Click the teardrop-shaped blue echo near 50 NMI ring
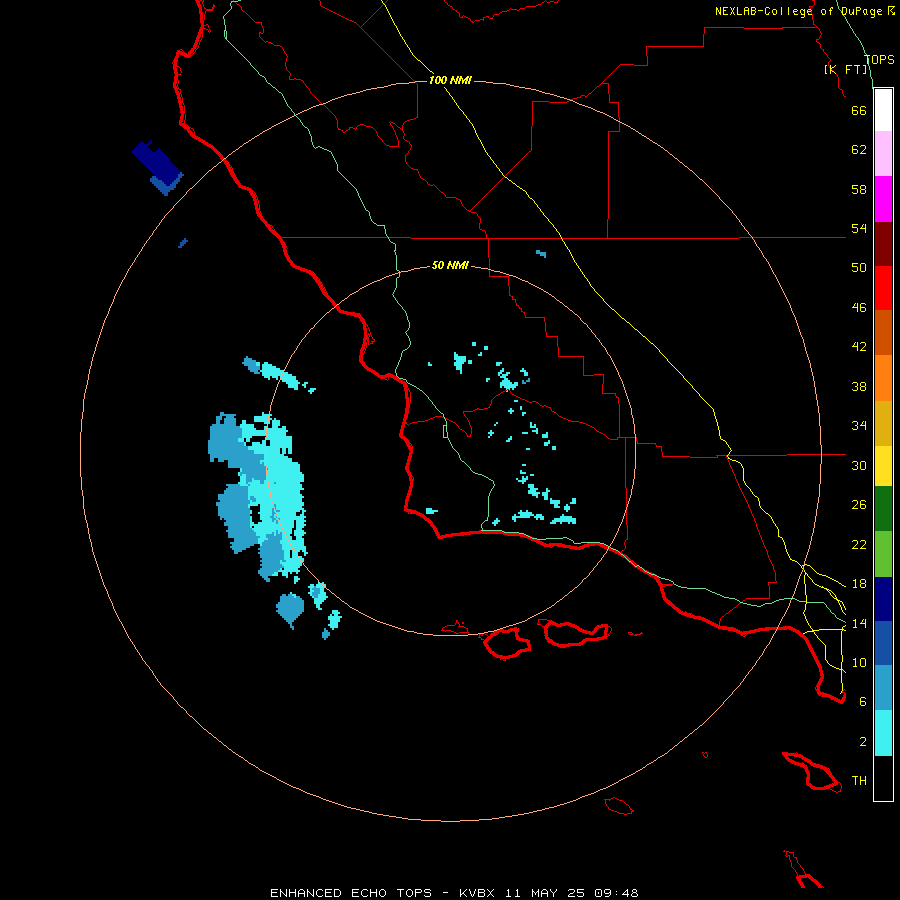Image resolution: width=900 pixels, height=900 pixels. (290, 610)
